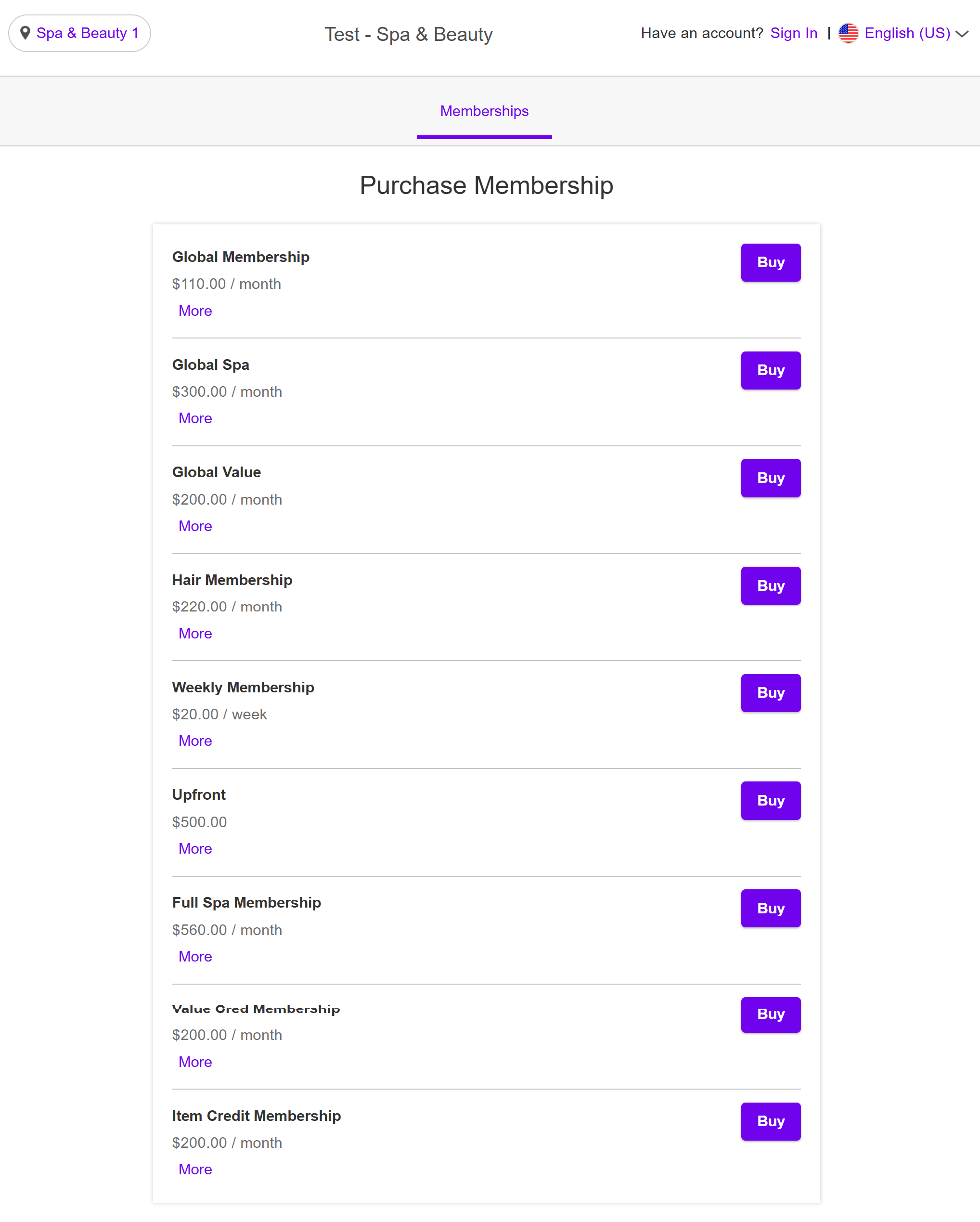Click the location pin icon

[x=25, y=33]
